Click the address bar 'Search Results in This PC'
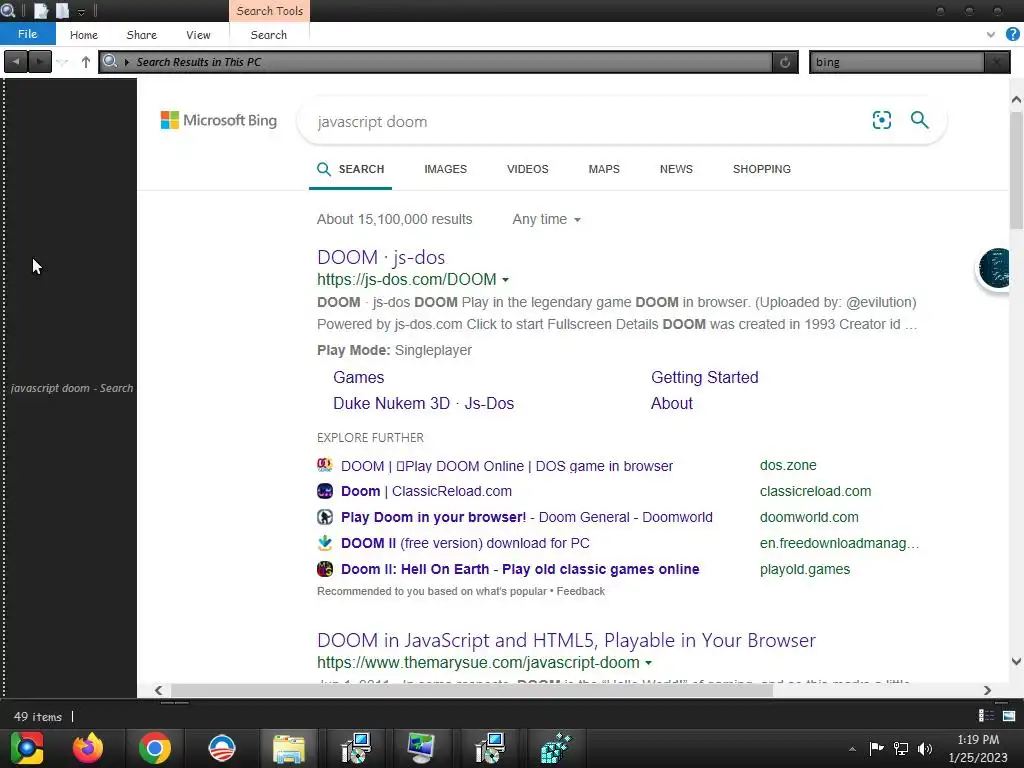 tap(435, 62)
